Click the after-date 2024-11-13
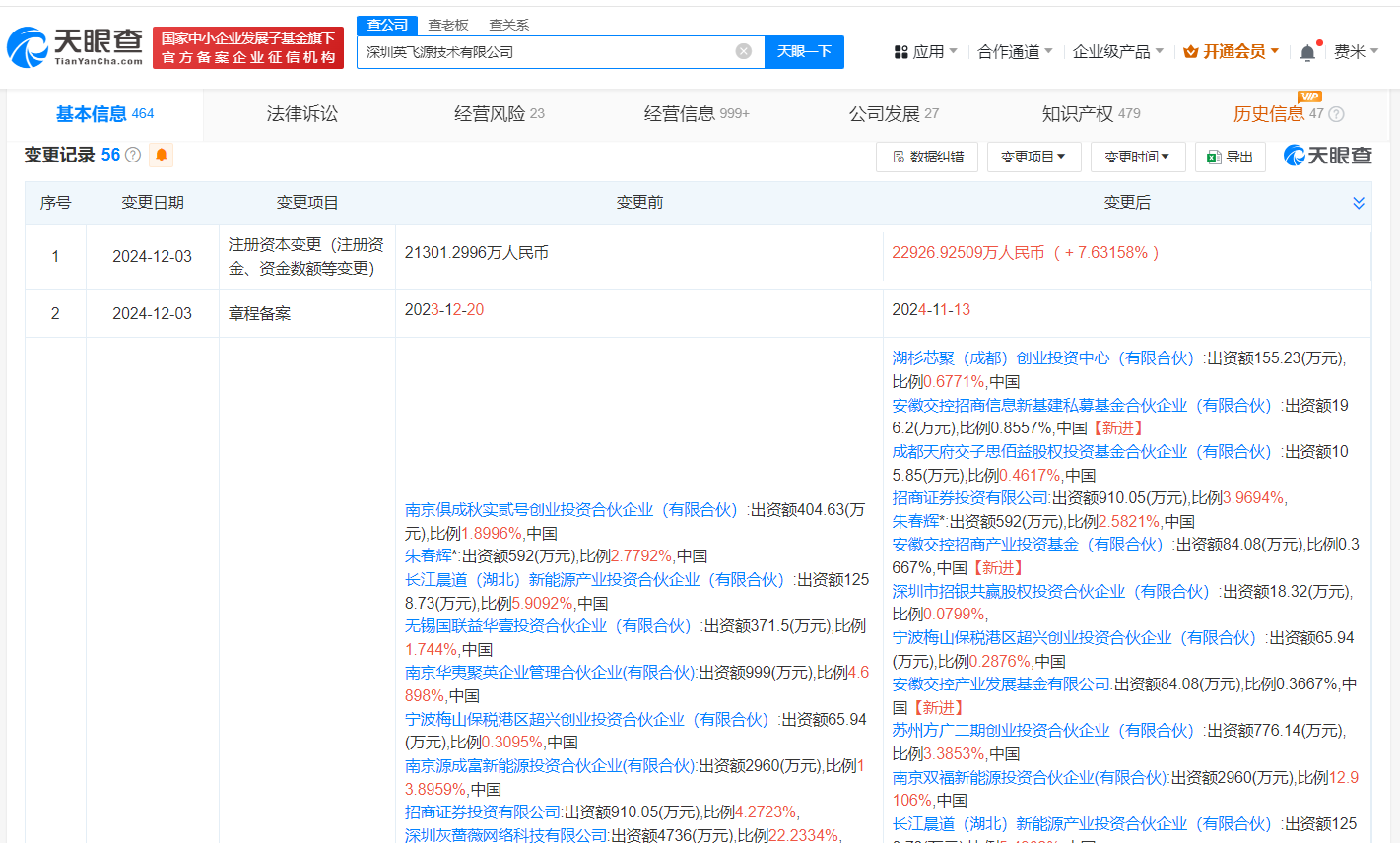The image size is (1400, 843). 931,310
